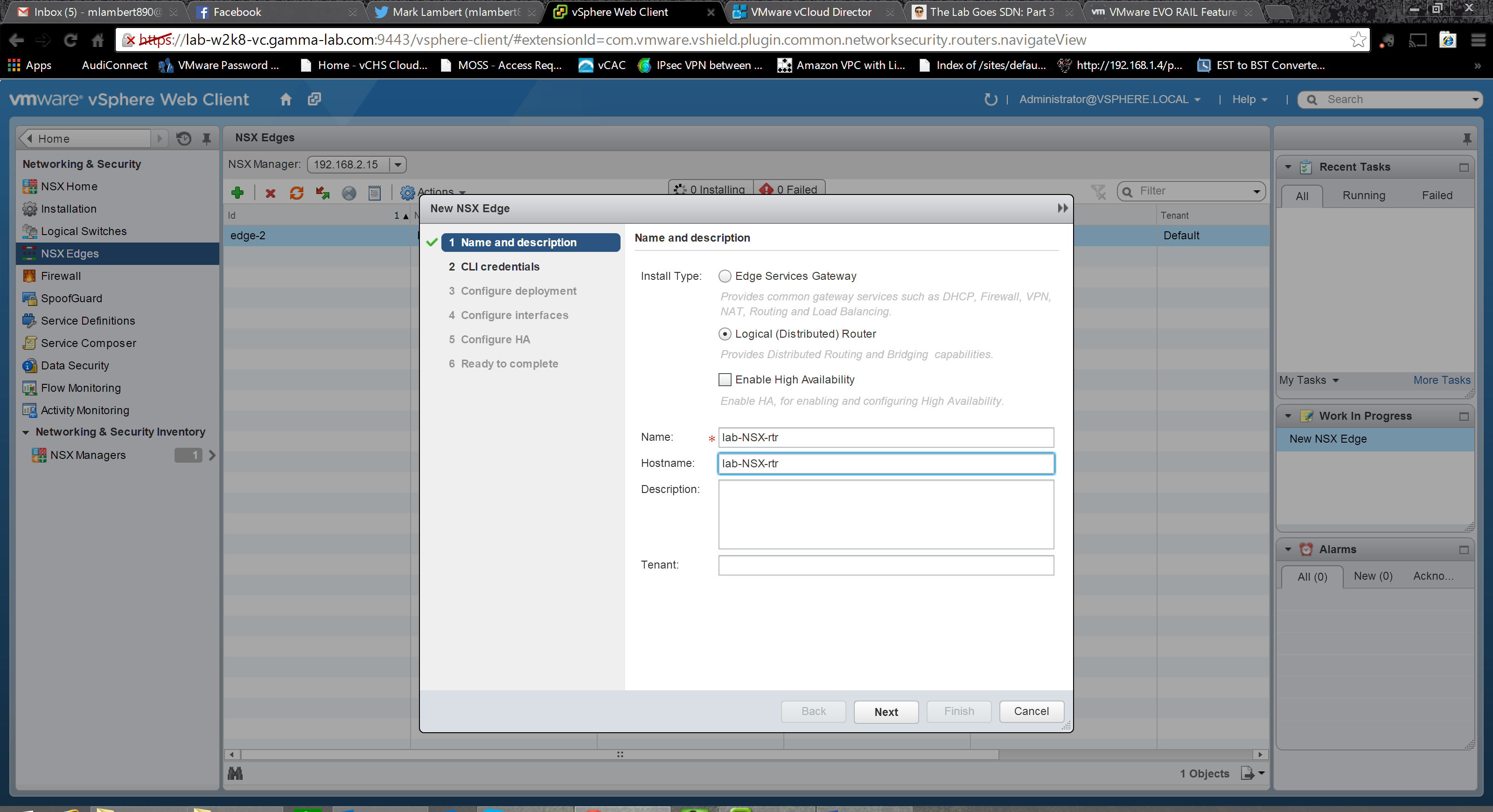Screen dimensions: 1493x812
Task: Open CLI credentials wizard step
Action: click(x=500, y=266)
